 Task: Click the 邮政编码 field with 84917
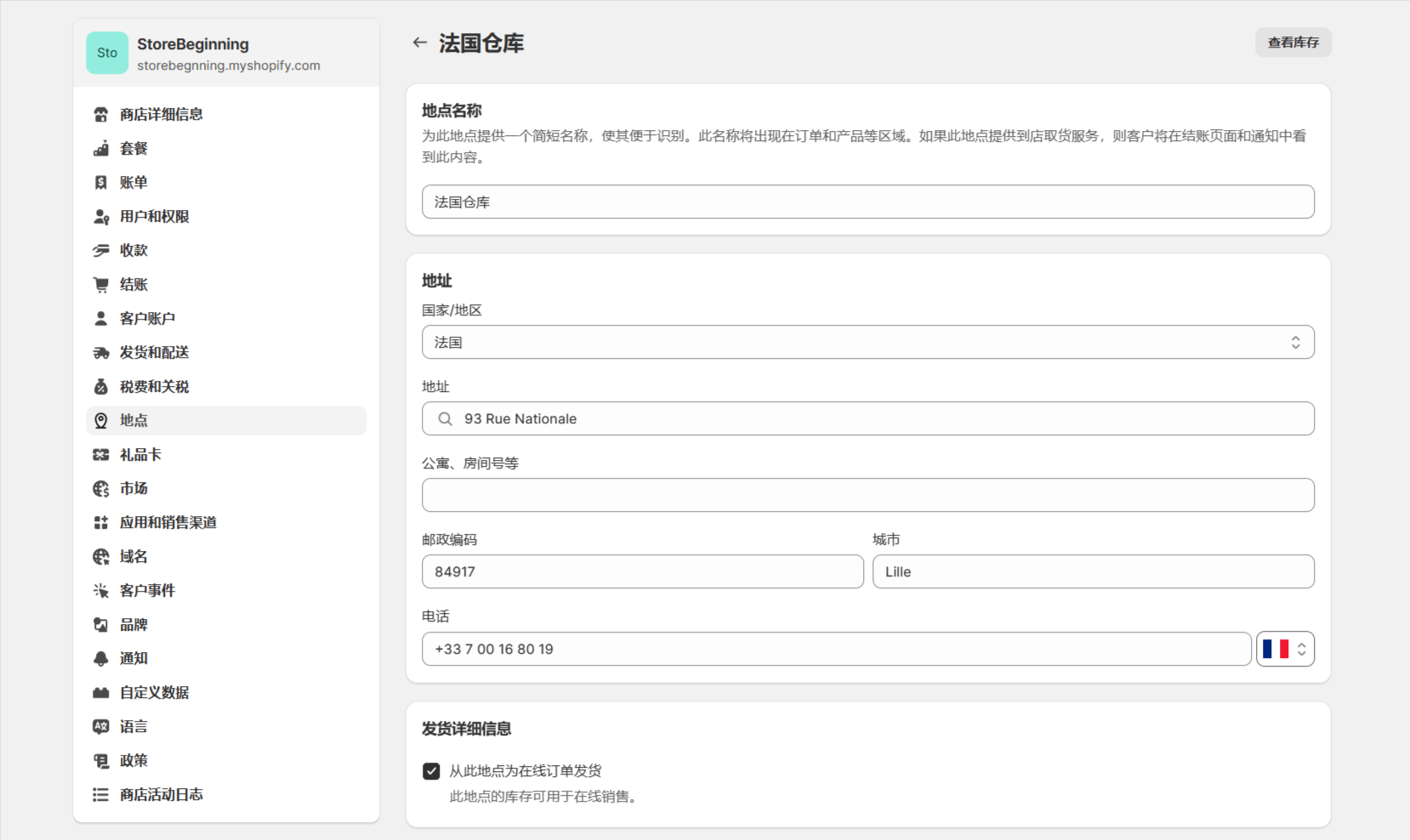[643, 571]
